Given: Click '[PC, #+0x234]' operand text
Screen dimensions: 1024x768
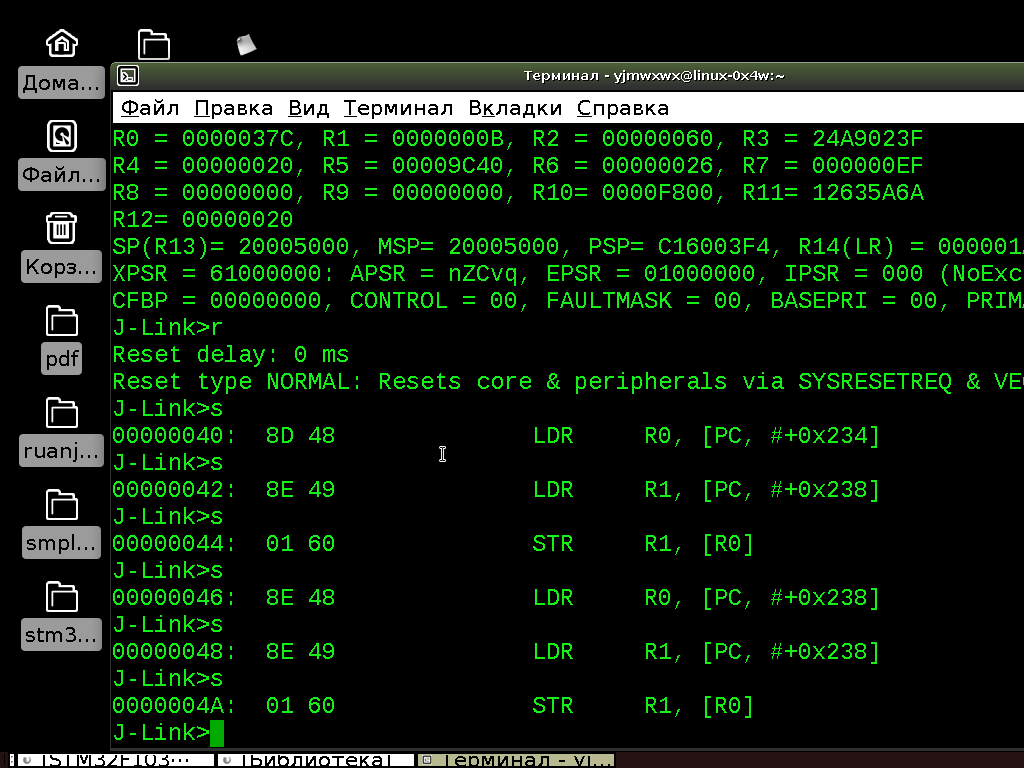Looking at the screenshot, I should [x=791, y=436].
